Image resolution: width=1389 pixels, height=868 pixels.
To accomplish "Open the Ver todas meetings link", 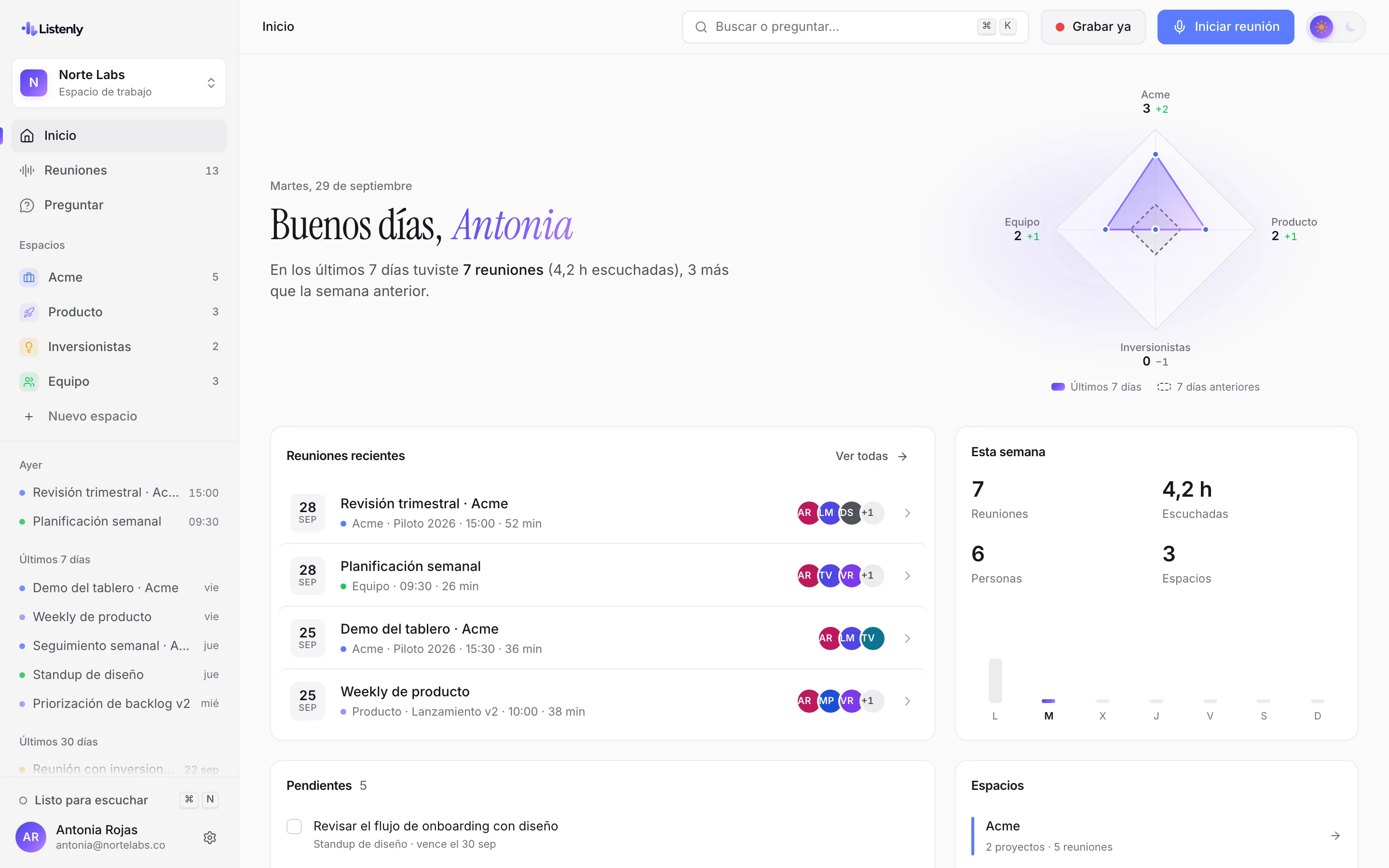I will point(872,456).
